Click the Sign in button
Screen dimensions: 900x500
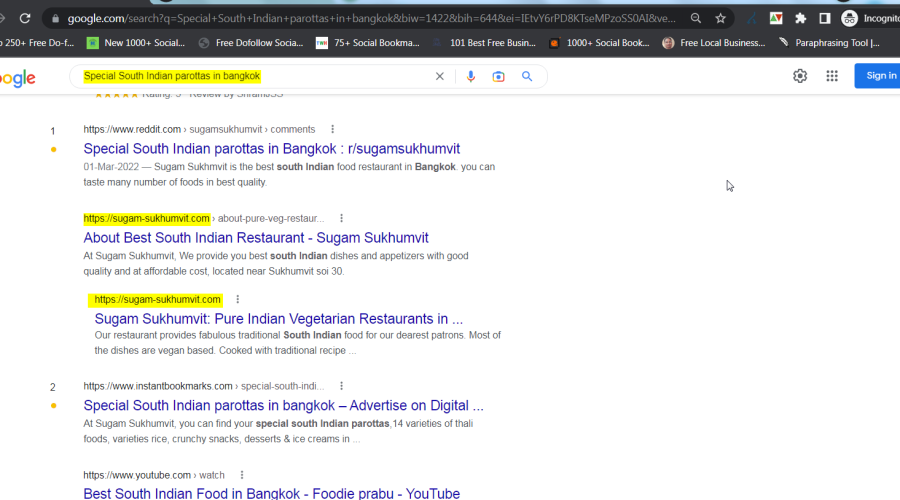coord(879,76)
